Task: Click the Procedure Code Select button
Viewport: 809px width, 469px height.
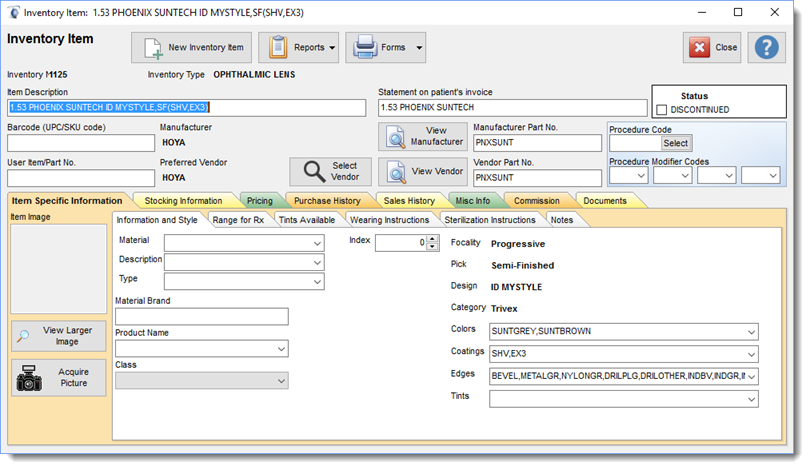Action: click(x=675, y=143)
